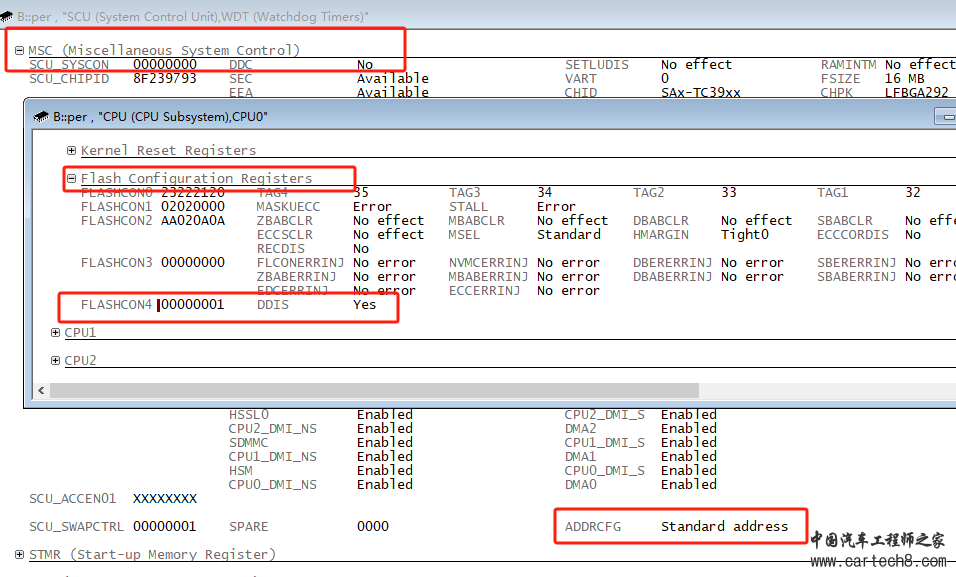Click the DBERERRINJ No error value
956x577 pixels.
(x=752, y=262)
